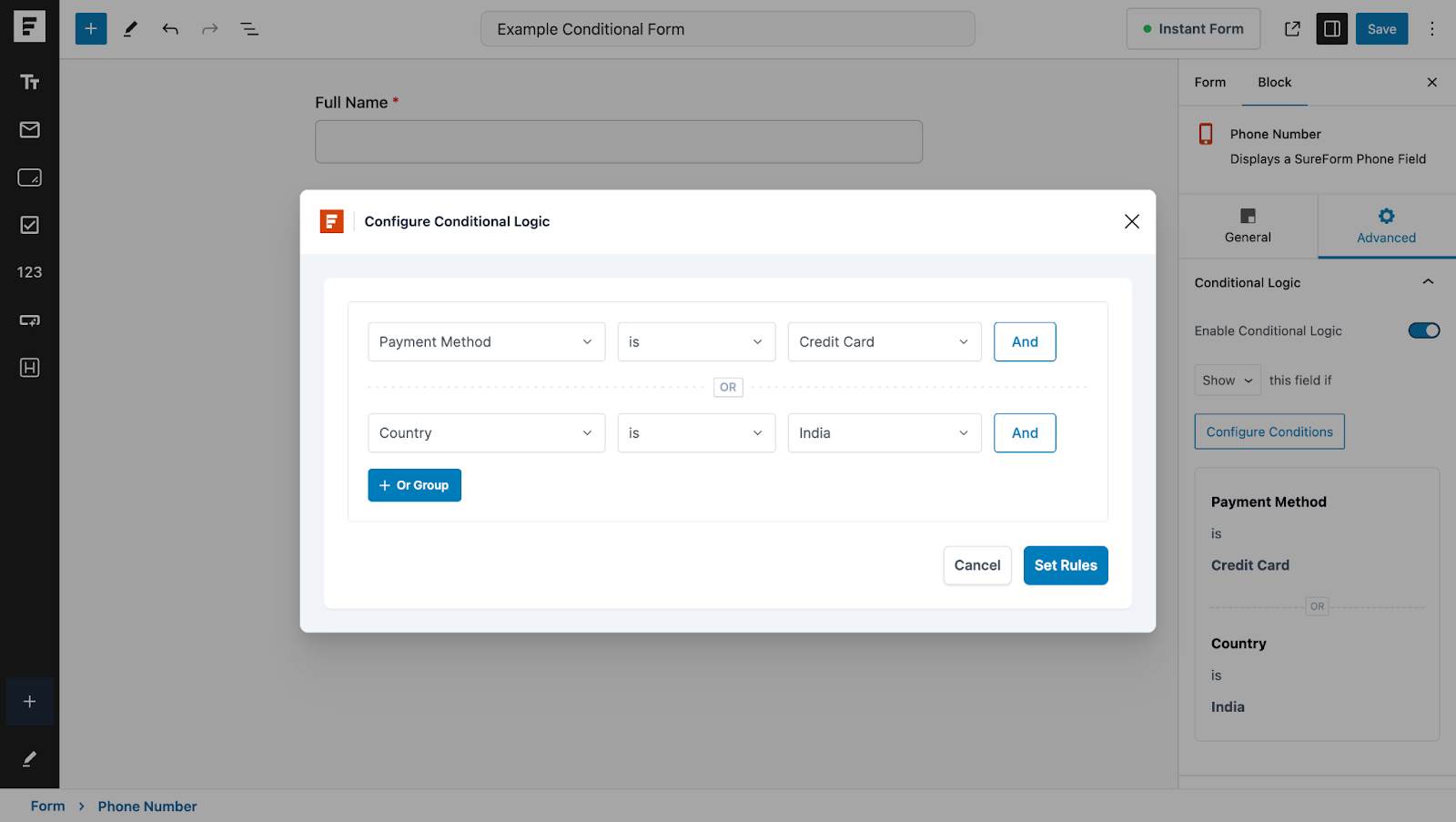
Task: Disable the Enable Conditional Logic toggle
Action: (1423, 330)
